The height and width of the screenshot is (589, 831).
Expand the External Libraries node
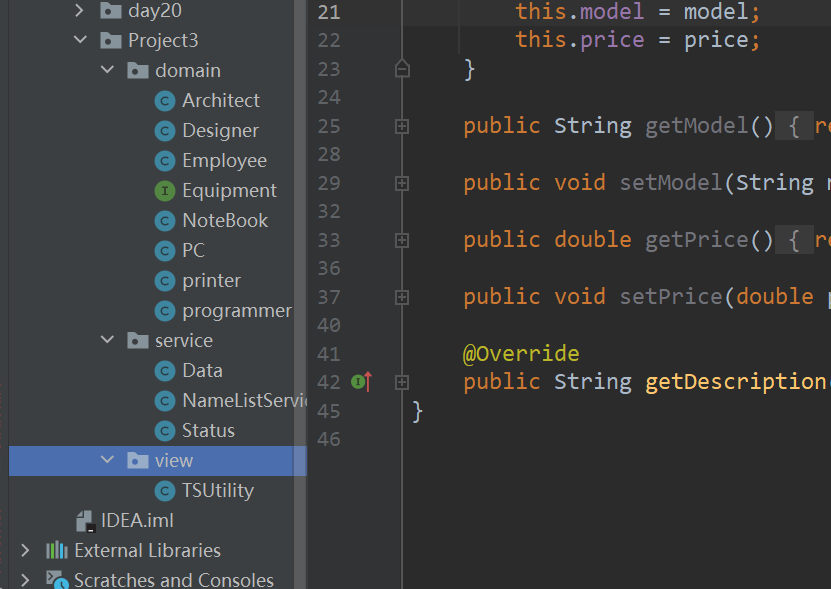tap(27, 551)
